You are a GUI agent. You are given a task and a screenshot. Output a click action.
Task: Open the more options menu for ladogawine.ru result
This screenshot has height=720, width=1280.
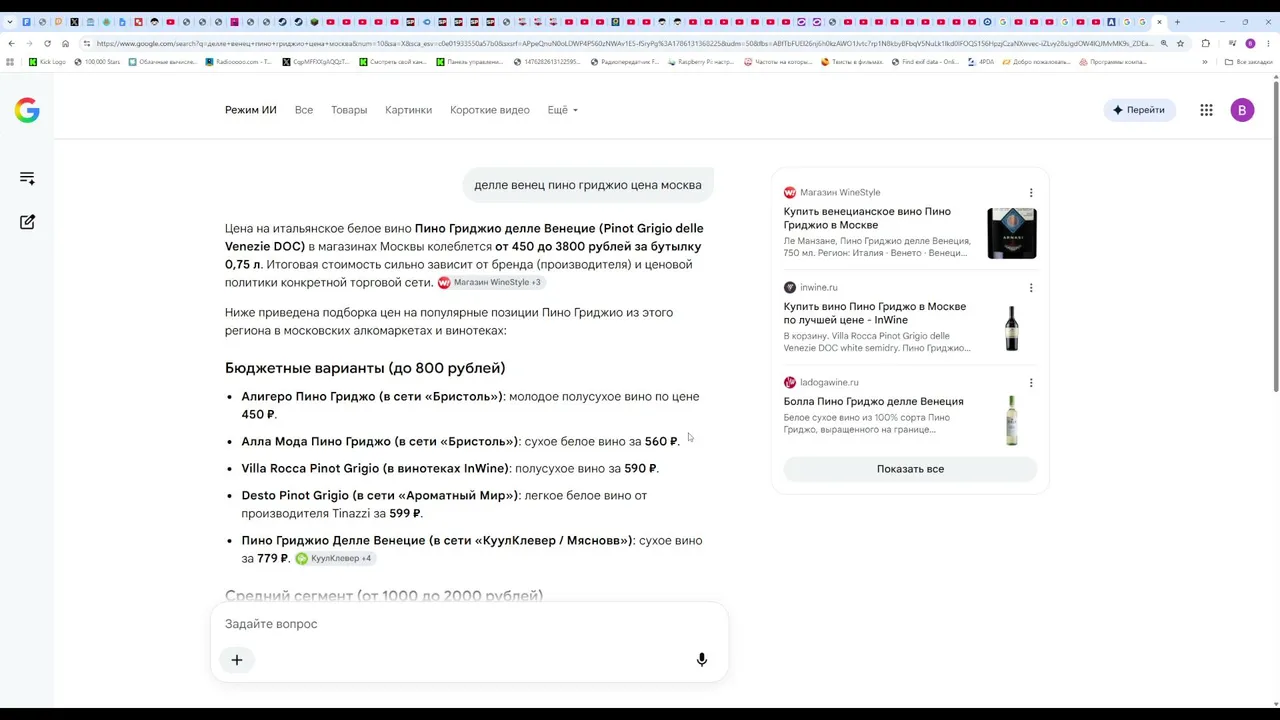(x=1031, y=383)
